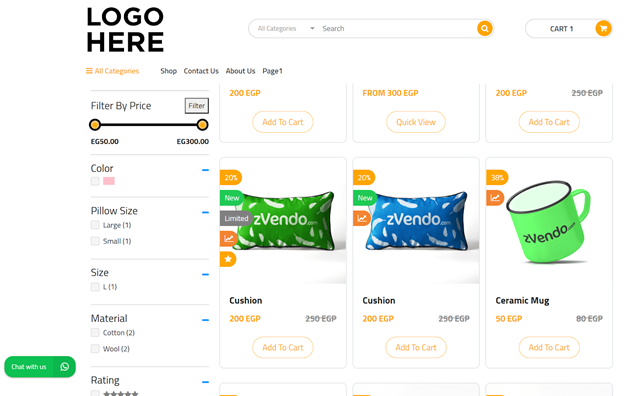The height and width of the screenshot is (396, 624).
Task: Click the star badge on green cushion
Action: point(228,259)
